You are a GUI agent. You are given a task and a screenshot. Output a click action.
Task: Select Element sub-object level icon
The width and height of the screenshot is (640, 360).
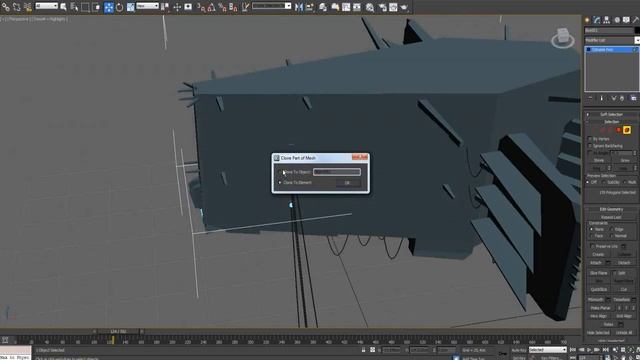click(627, 130)
